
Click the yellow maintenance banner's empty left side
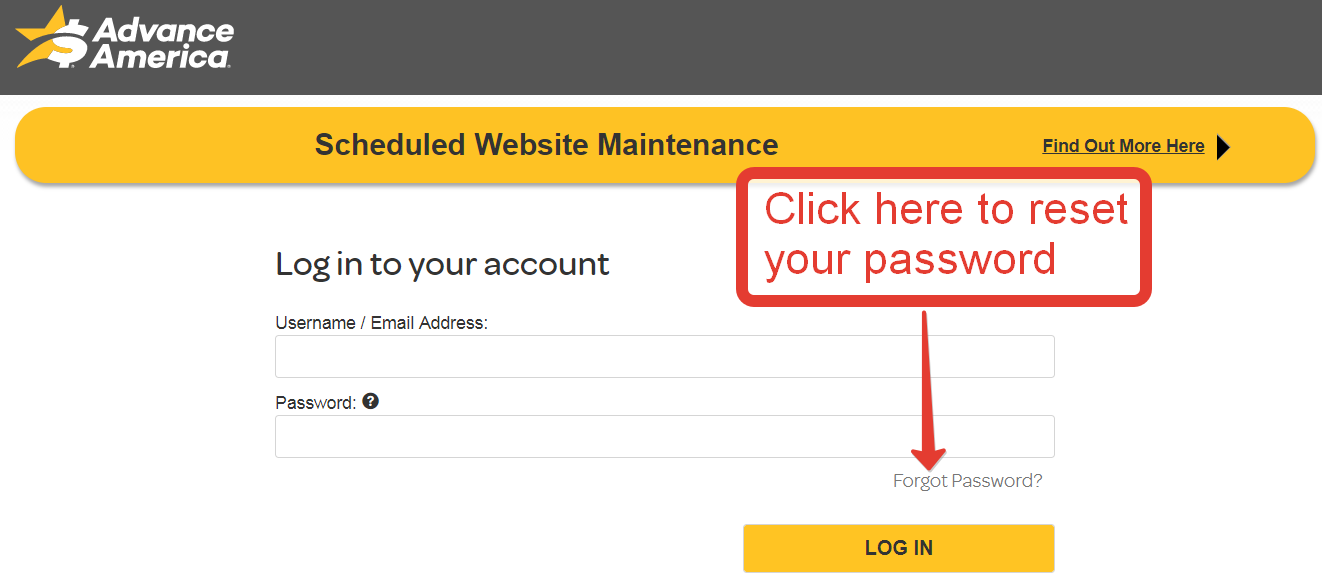tap(160, 146)
